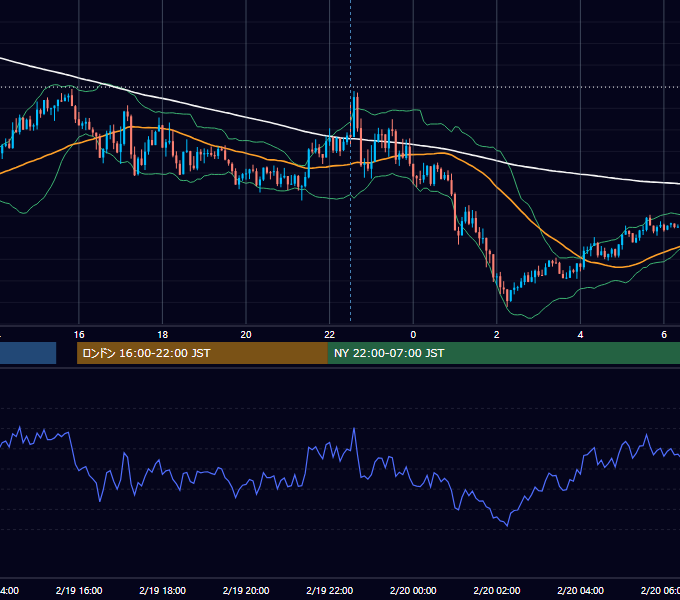The width and height of the screenshot is (680, 600).
Task: Click the blue session bar before London
Action: point(28,353)
